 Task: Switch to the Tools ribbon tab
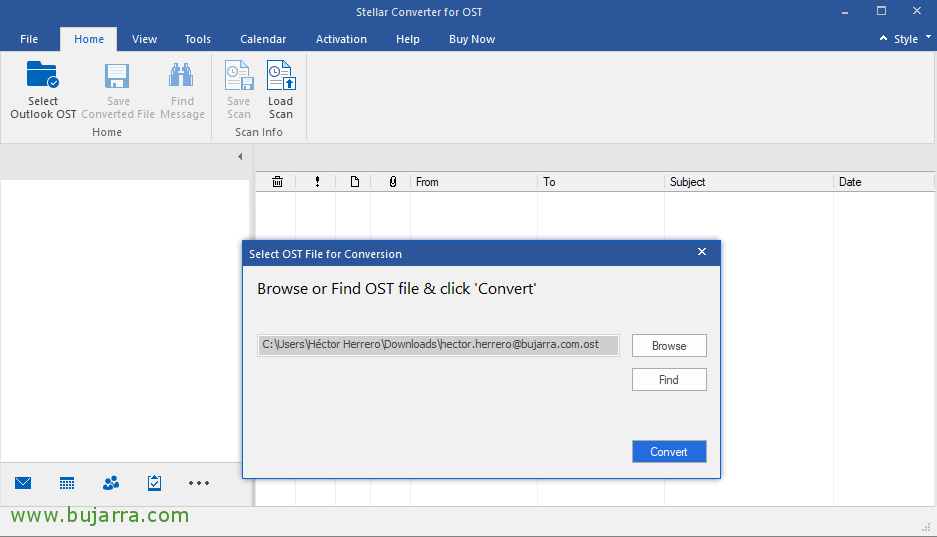pos(198,39)
